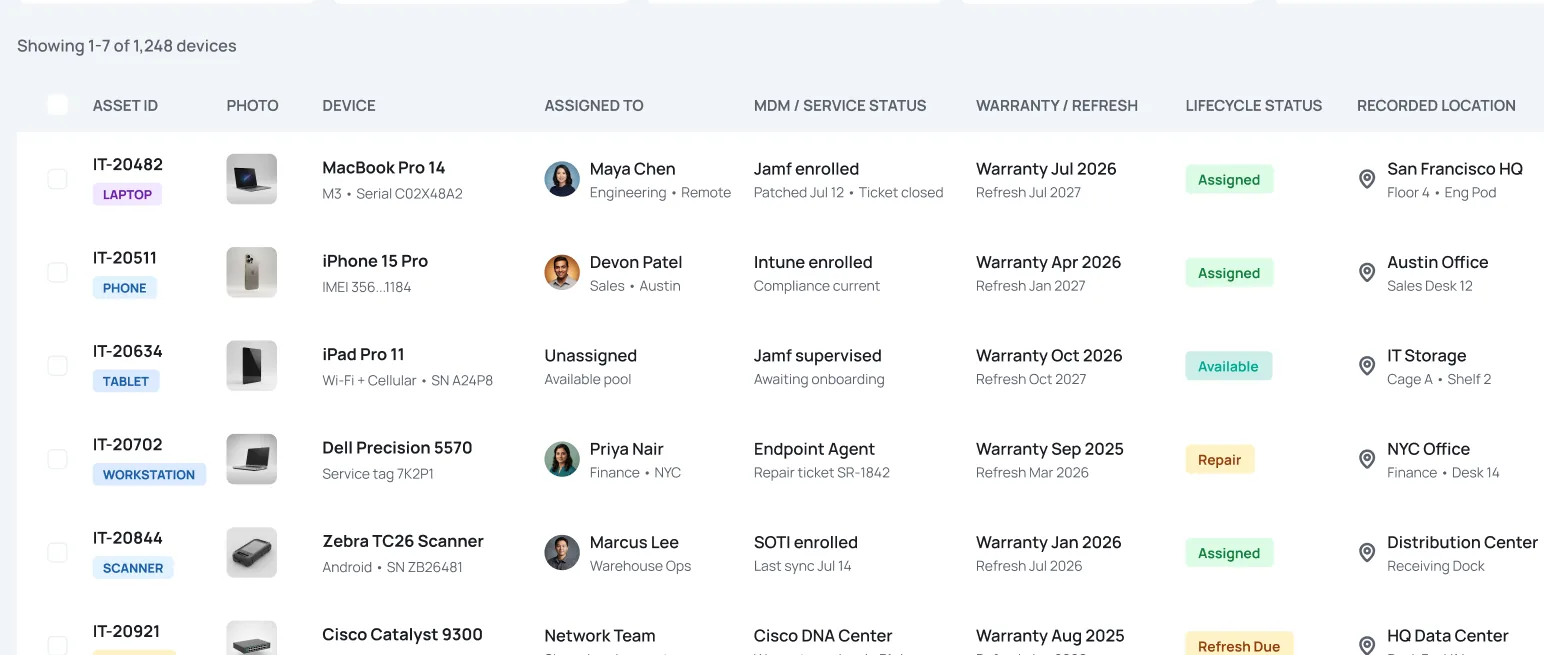Image resolution: width=1544 pixels, height=655 pixels.
Task: Click Assigned status badge for MacBook Pro 14
Action: [x=1229, y=180]
